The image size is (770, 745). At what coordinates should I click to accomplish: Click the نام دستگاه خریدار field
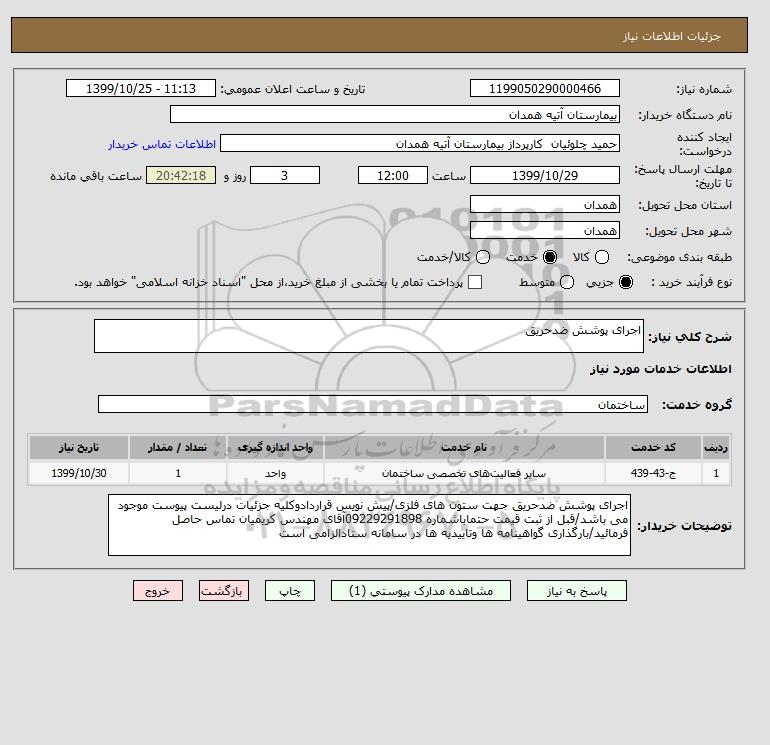pos(395,114)
